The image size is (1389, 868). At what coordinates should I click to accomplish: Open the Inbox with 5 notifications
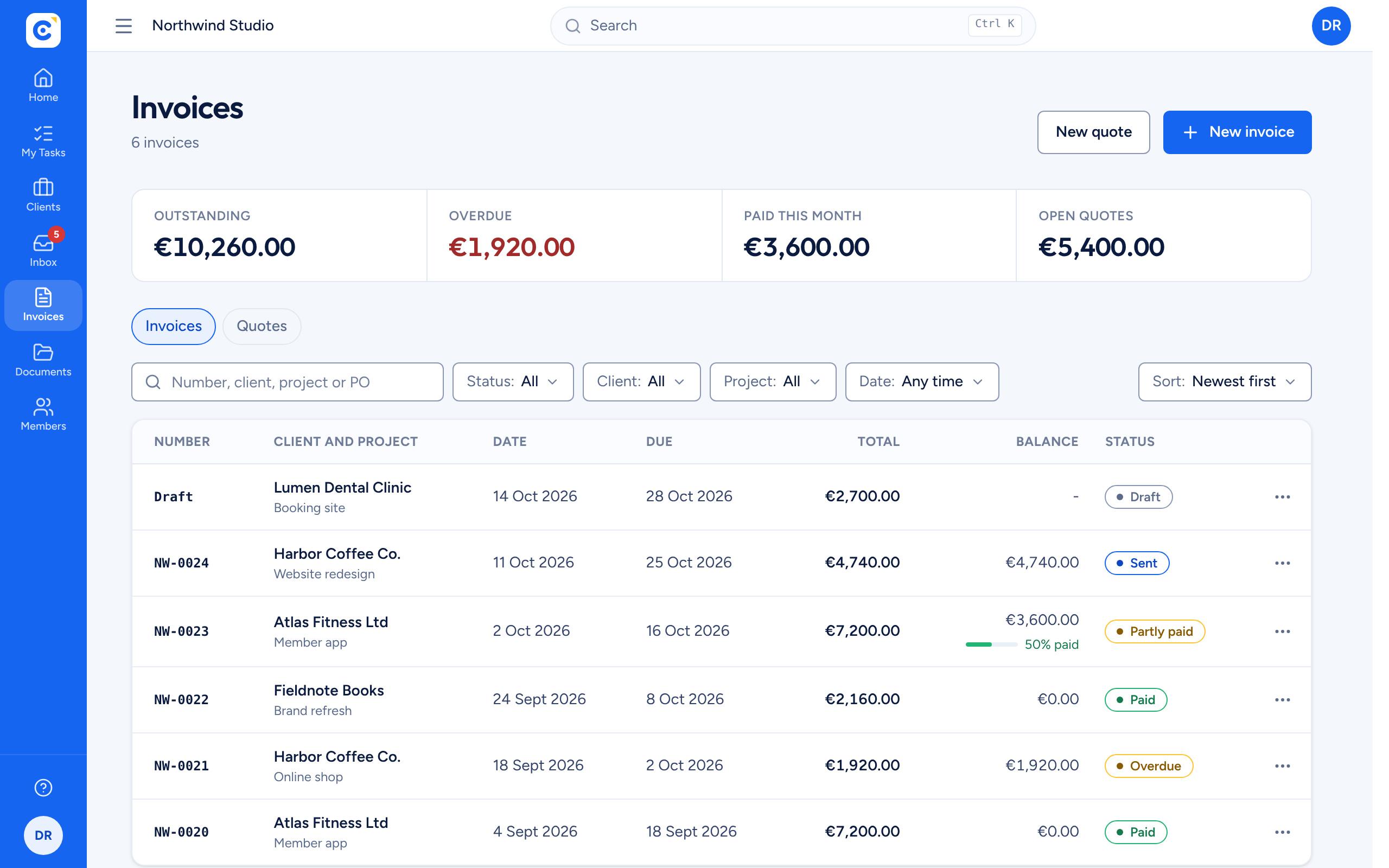(x=43, y=250)
